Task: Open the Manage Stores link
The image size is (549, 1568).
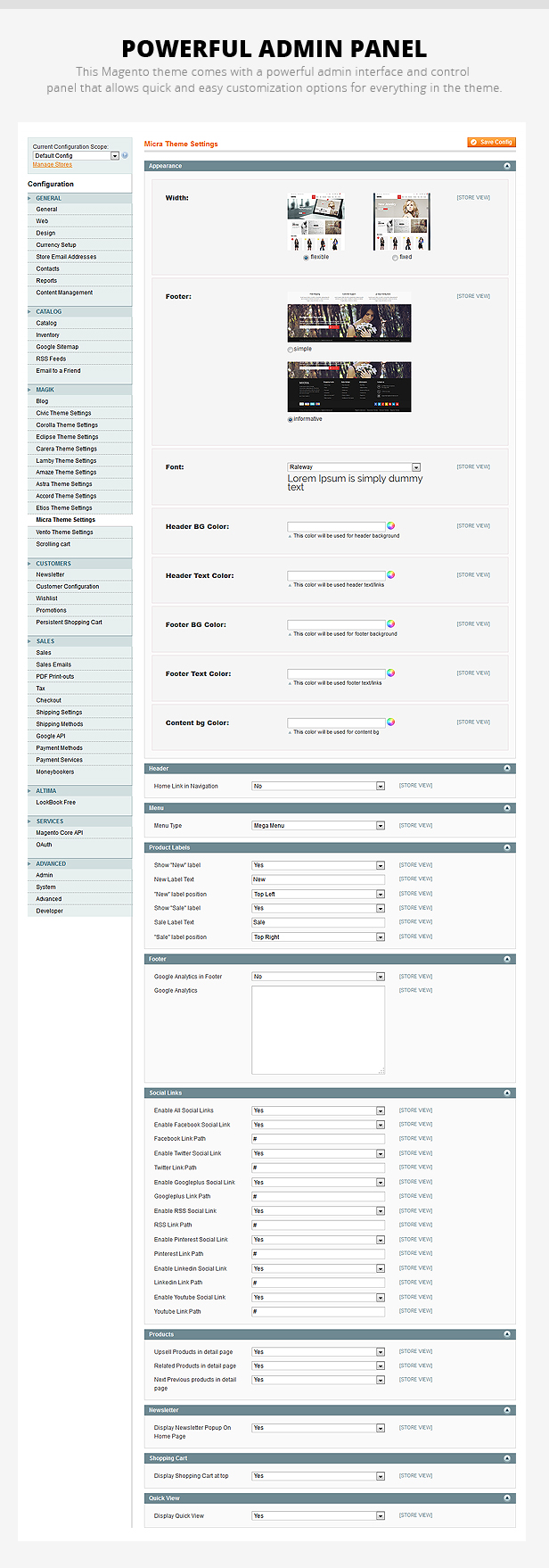Action: tap(53, 165)
